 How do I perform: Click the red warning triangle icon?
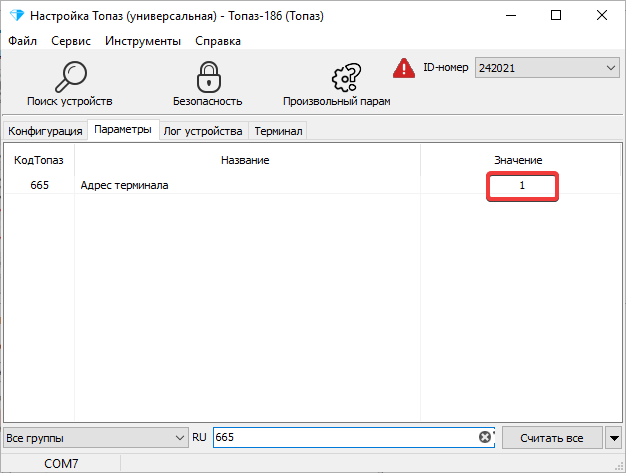[x=404, y=68]
